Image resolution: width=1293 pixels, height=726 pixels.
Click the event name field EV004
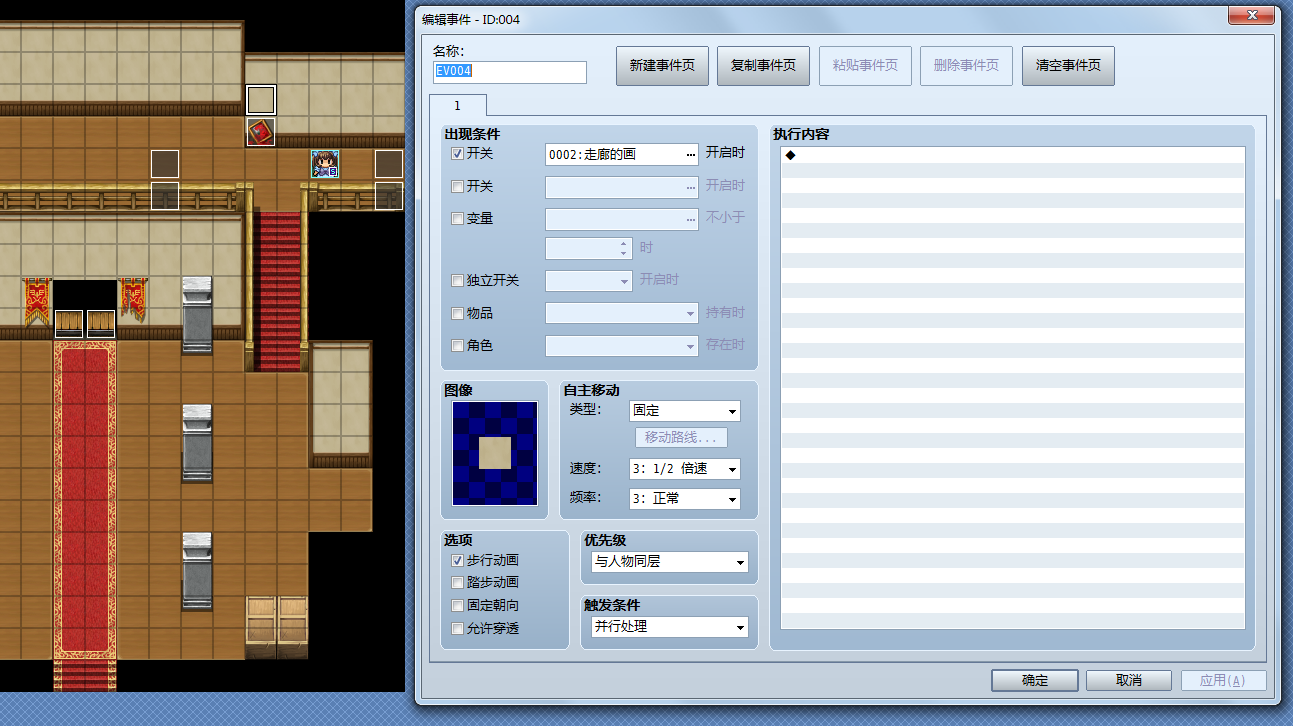coord(509,72)
